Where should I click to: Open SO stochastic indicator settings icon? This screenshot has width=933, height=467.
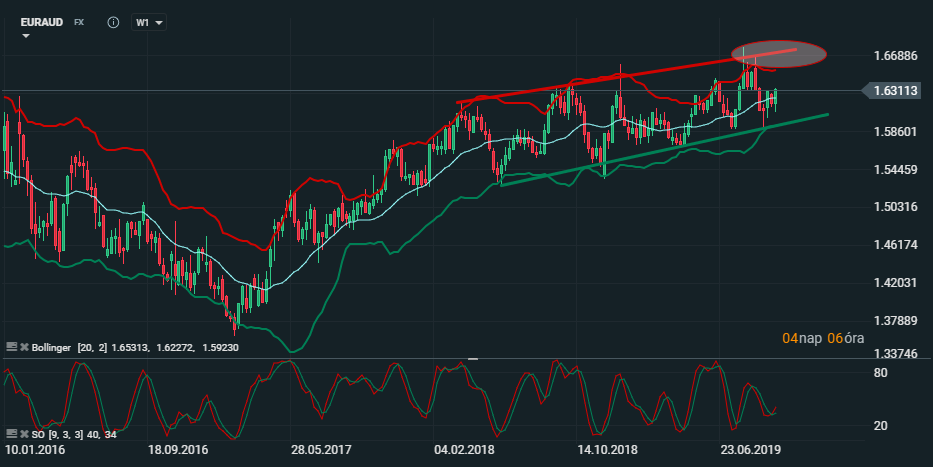(x=11, y=434)
